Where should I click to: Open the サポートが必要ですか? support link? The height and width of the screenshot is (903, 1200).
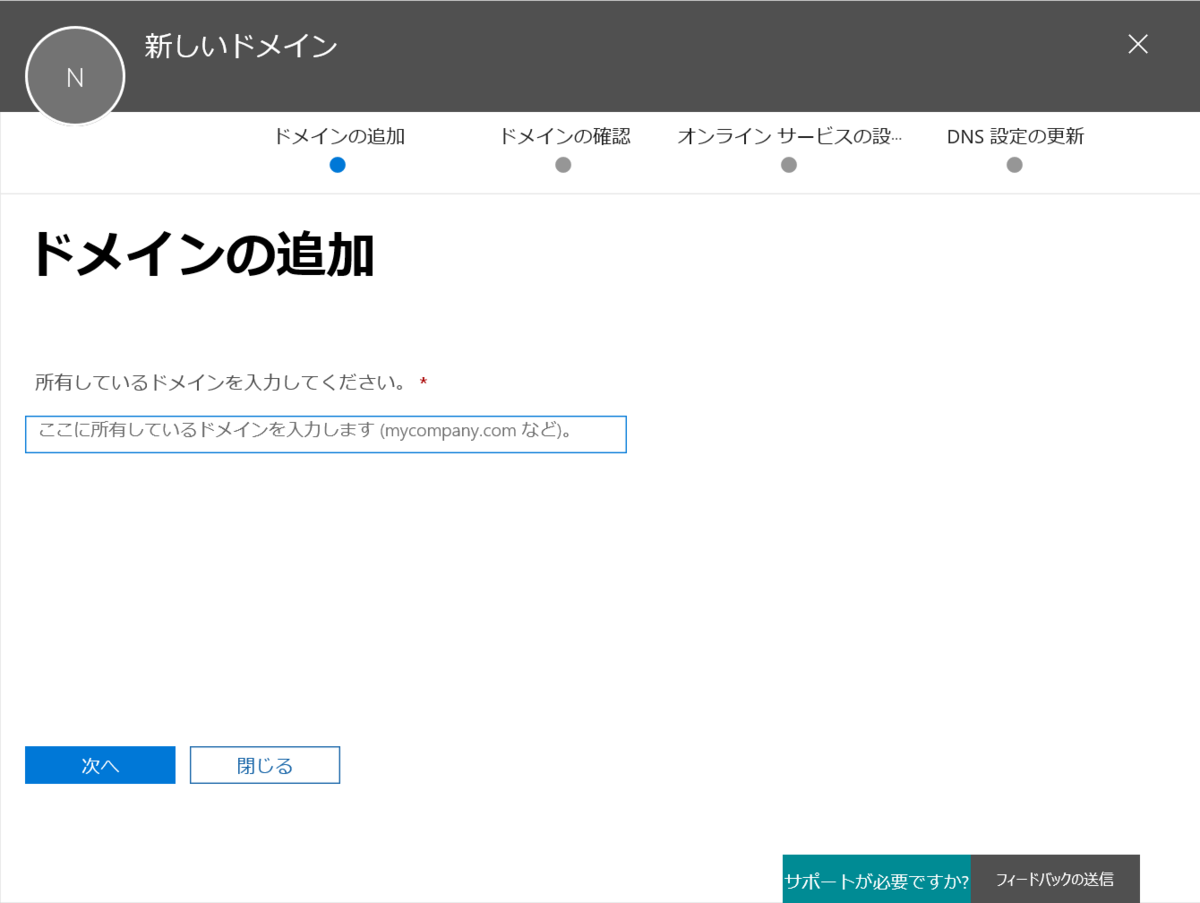pyautogui.click(x=877, y=879)
